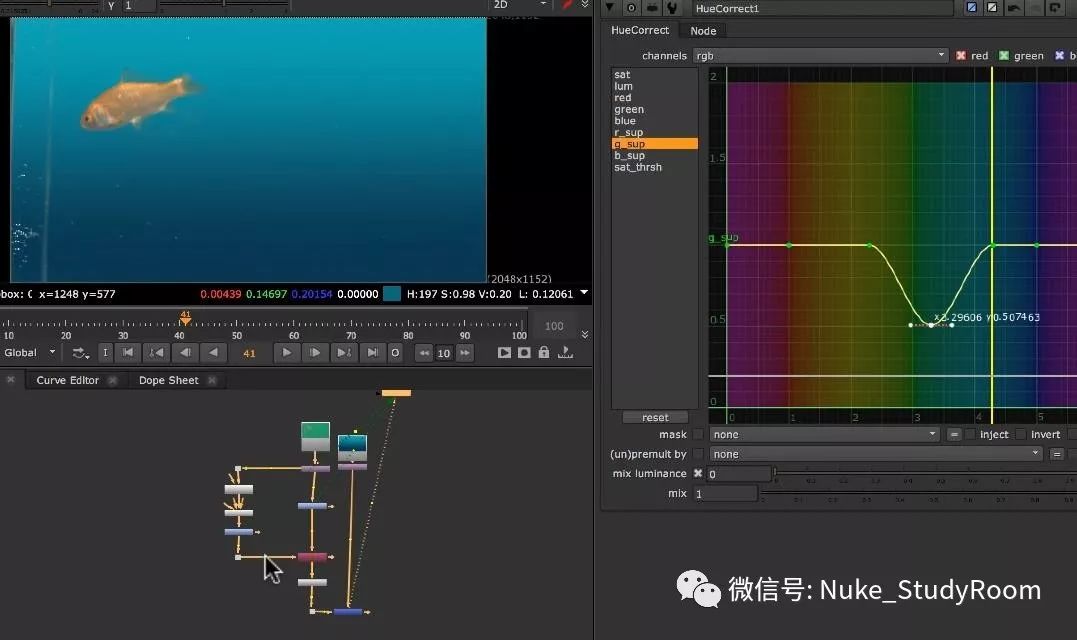Click the camera-shaped icon in HueCorrect1 header
Screen dimensions: 1077x640
(652, 8)
